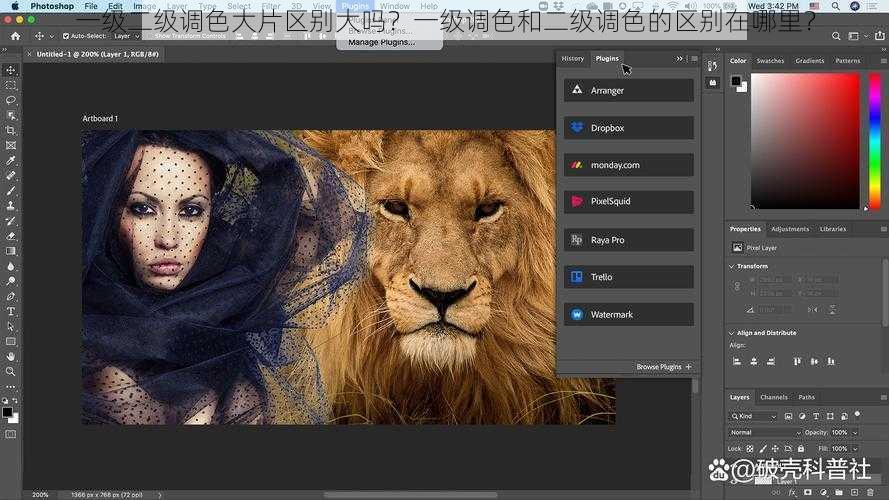
Task: Select the Crop tool
Action: point(11,130)
